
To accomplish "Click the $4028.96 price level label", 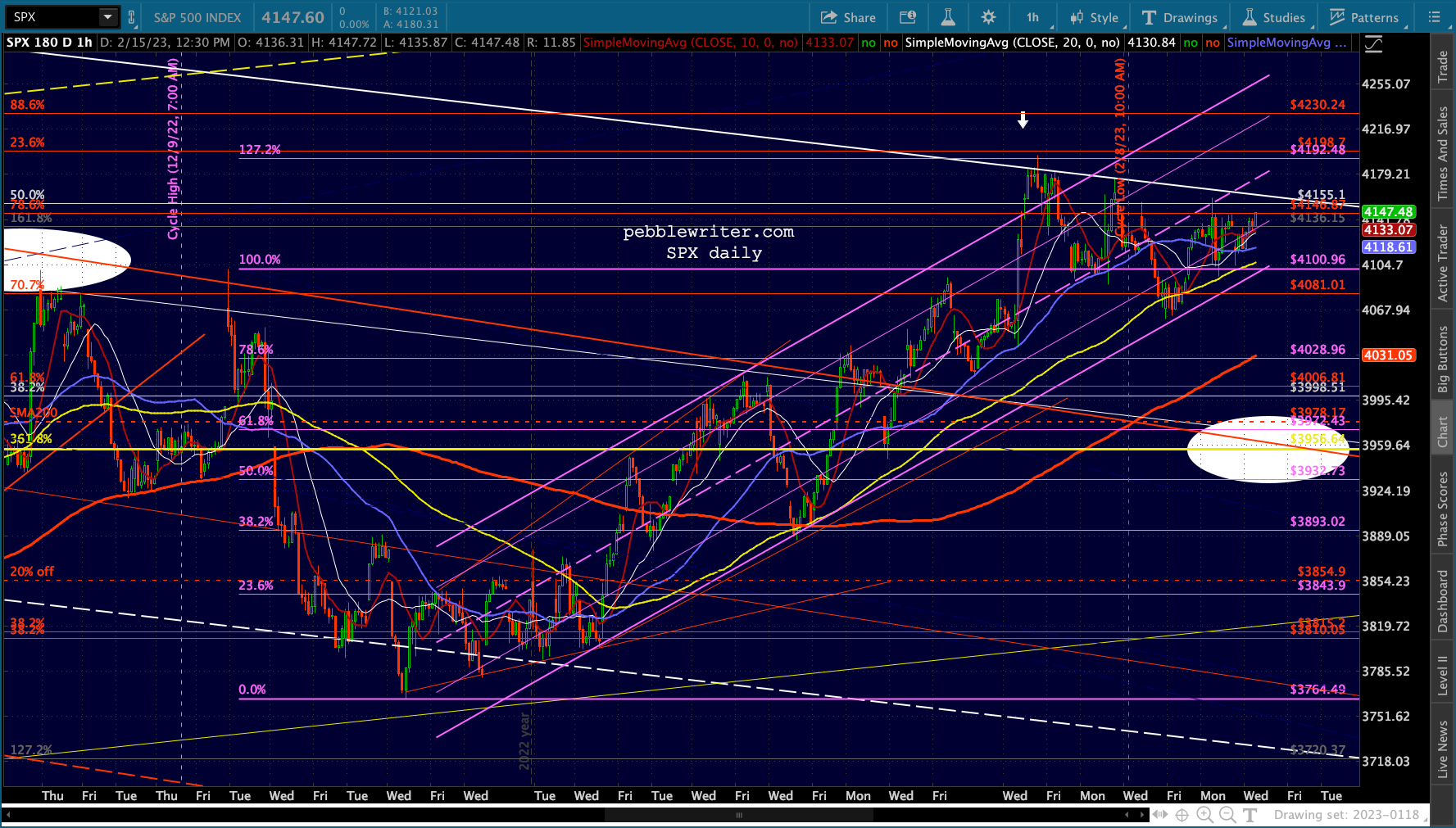I will click(1318, 350).
